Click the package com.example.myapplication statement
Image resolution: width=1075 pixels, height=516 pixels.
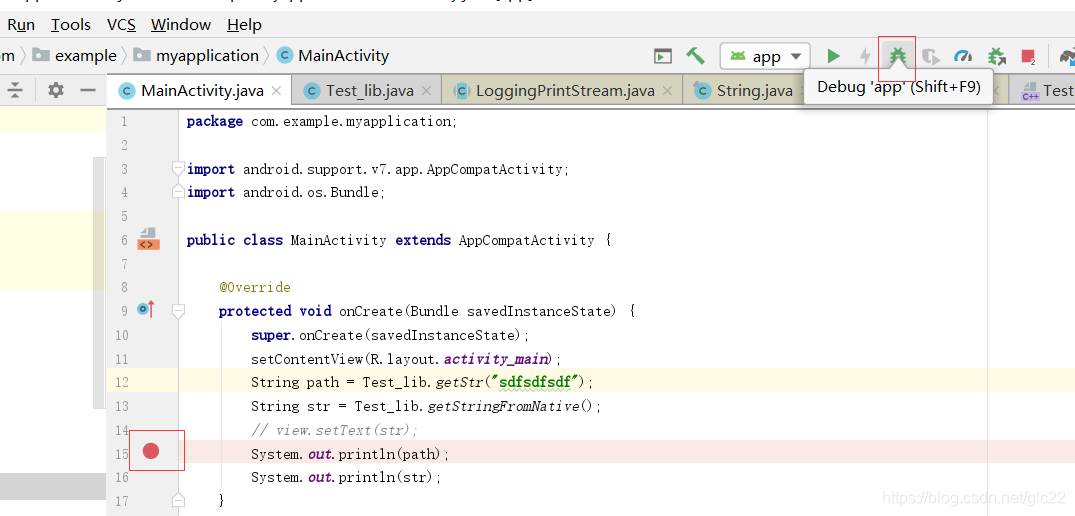(x=322, y=121)
